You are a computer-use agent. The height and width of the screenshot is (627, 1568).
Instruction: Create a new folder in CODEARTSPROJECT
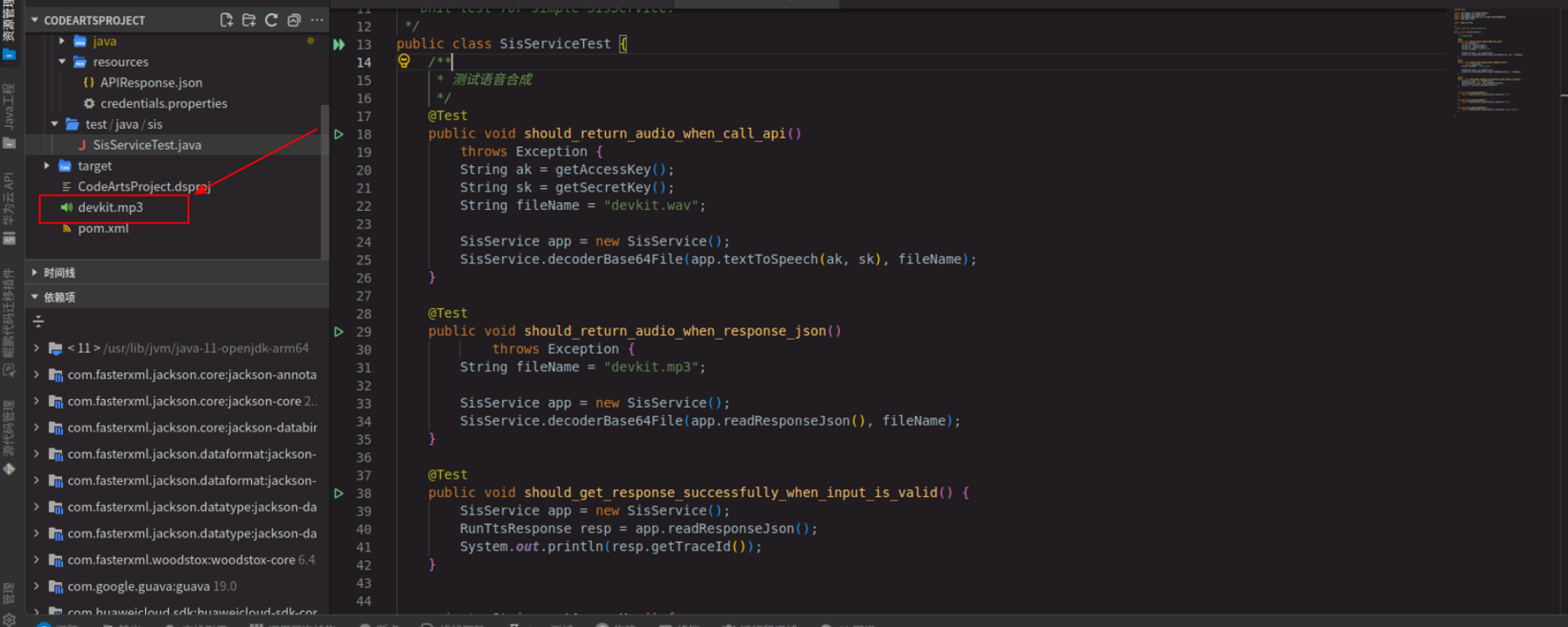249,20
